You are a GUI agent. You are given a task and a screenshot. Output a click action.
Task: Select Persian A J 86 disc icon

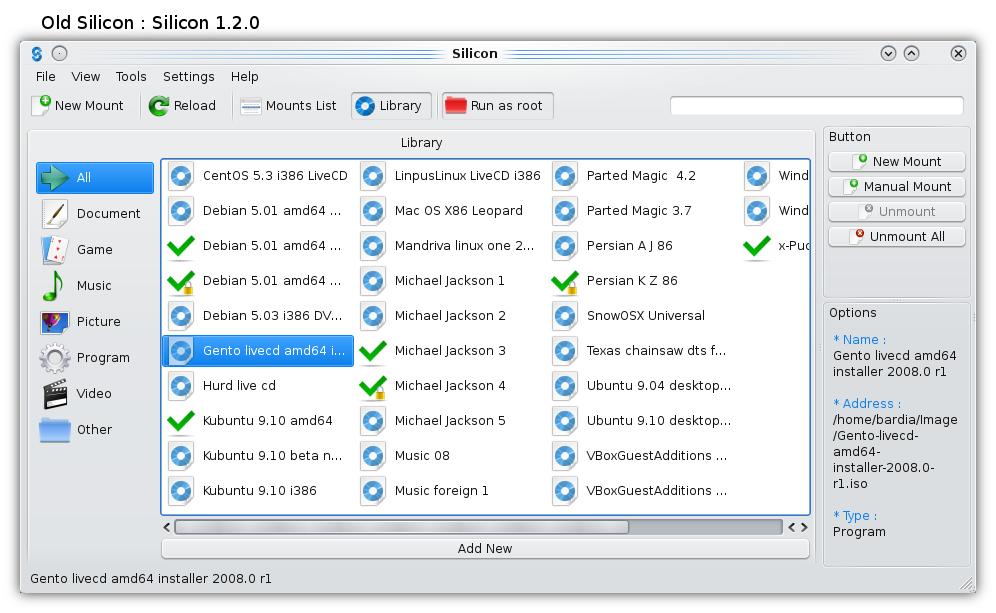[565, 246]
